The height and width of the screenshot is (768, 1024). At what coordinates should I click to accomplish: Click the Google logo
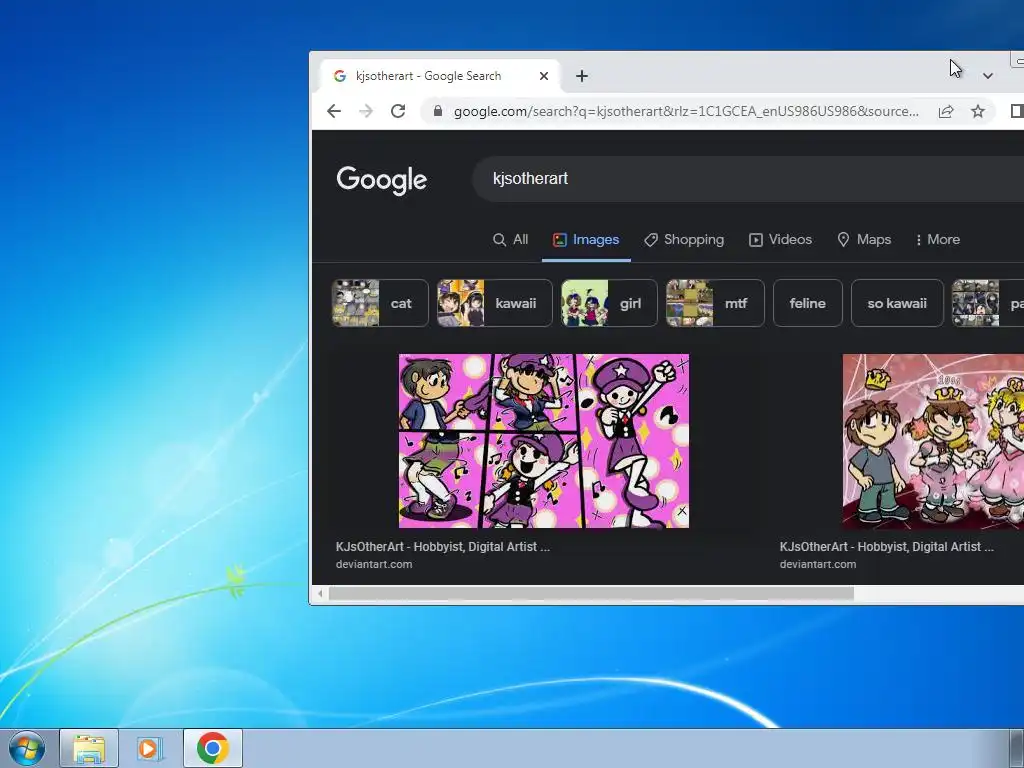click(x=381, y=180)
